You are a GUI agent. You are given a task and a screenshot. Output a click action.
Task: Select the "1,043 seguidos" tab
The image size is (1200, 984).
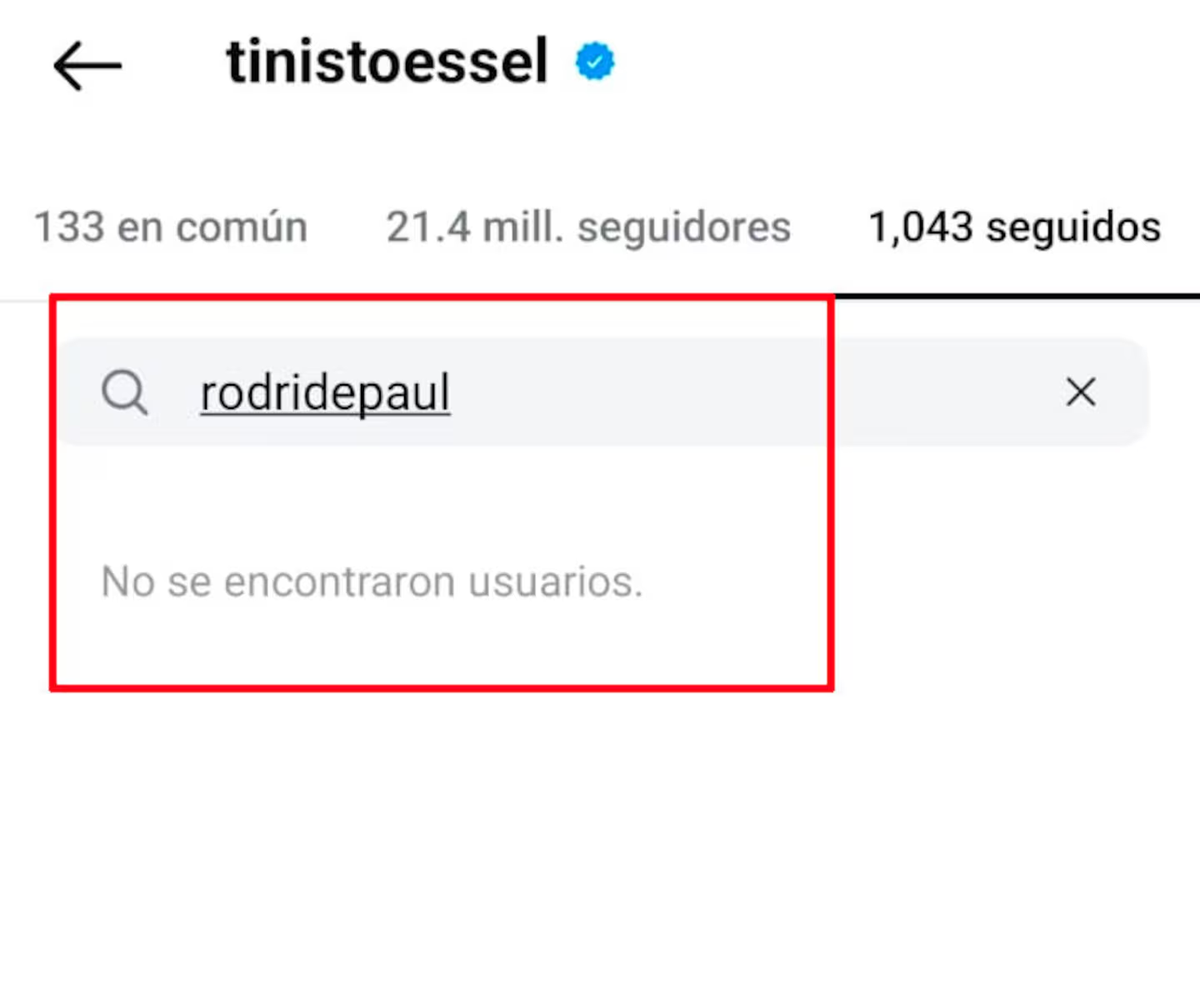pyautogui.click(x=1014, y=228)
